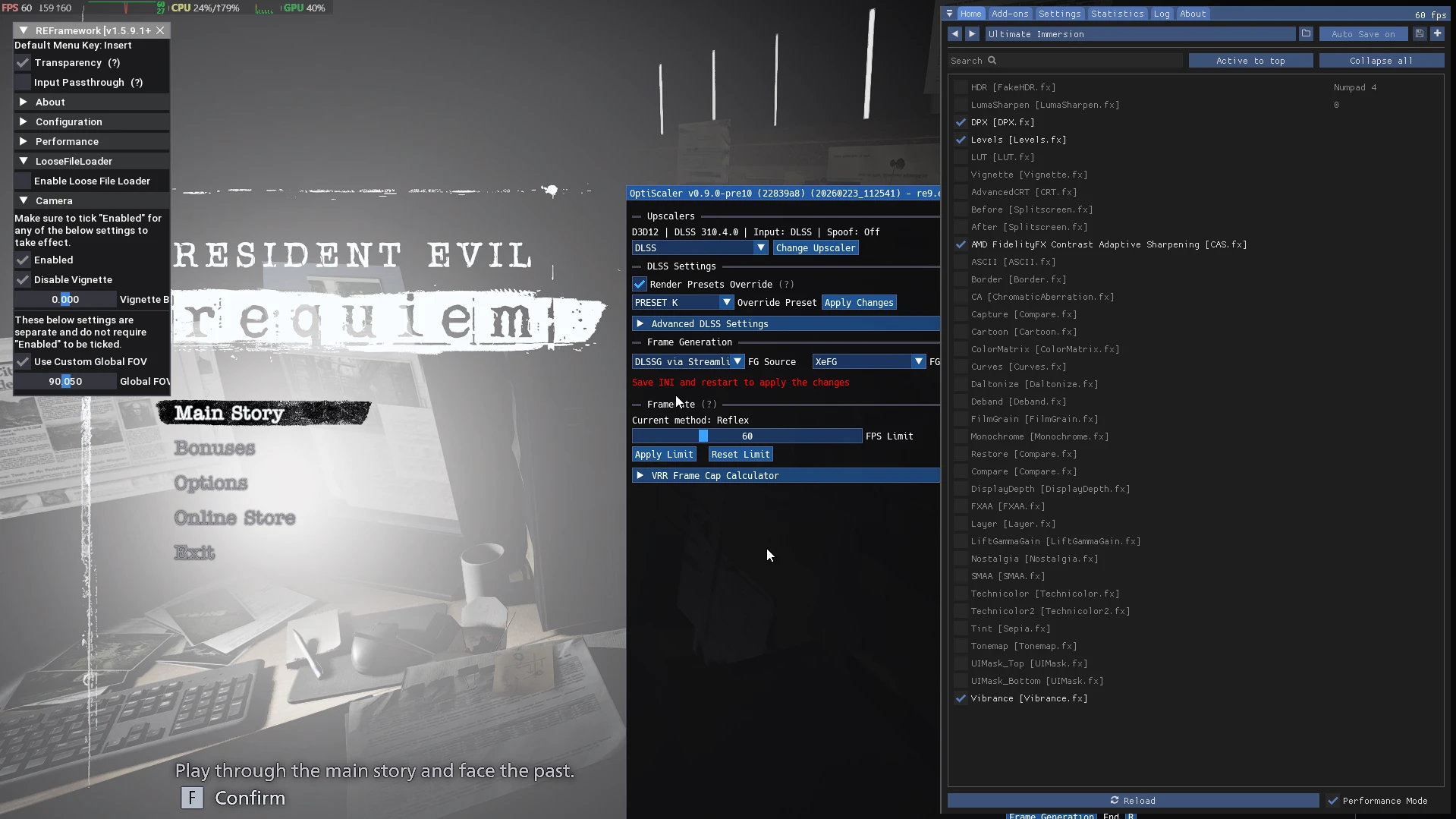
Task: Open the ReShade About tab
Action: [1193, 14]
